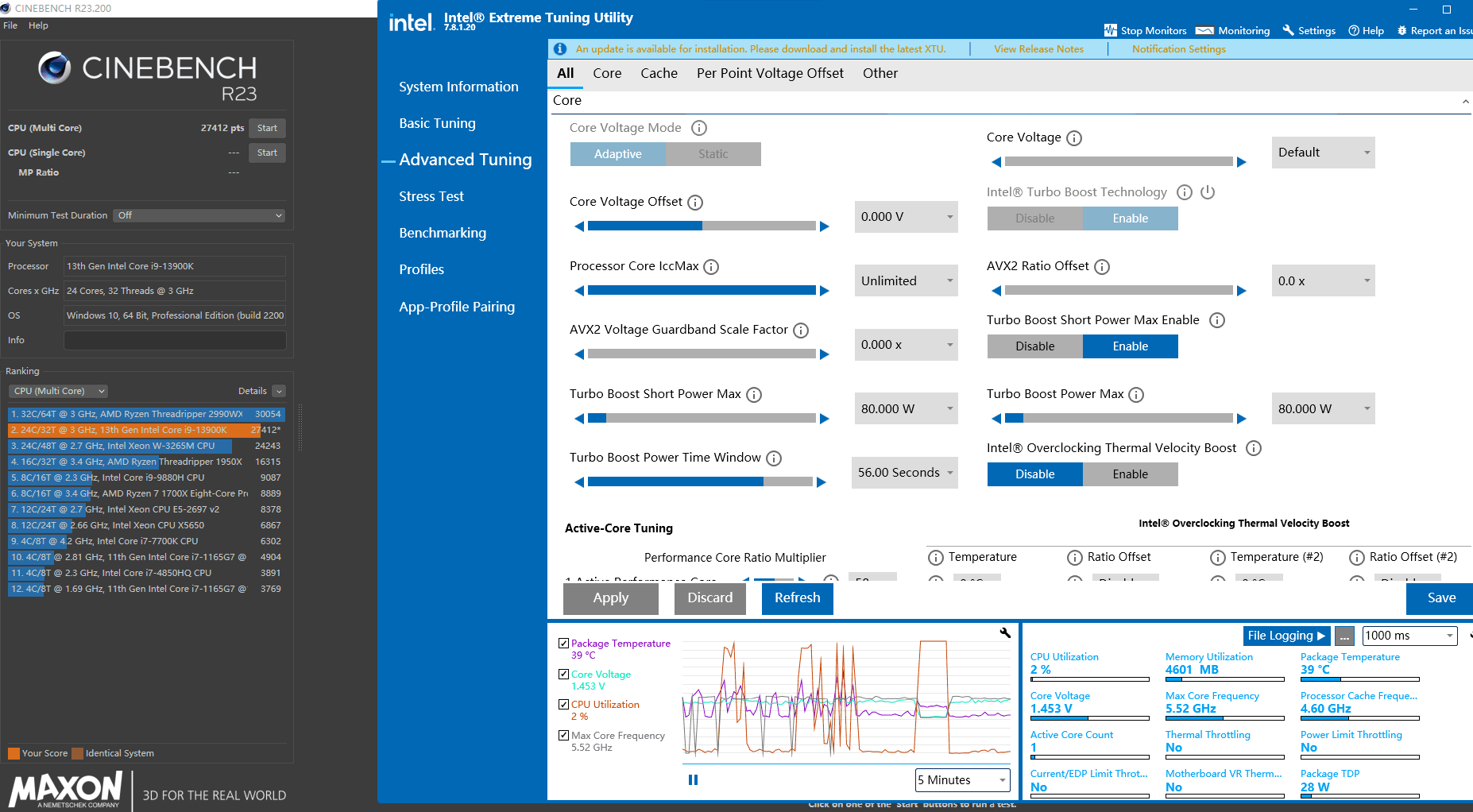Click the Core Voltage Offset info icon
1473x812 pixels.
695,203
